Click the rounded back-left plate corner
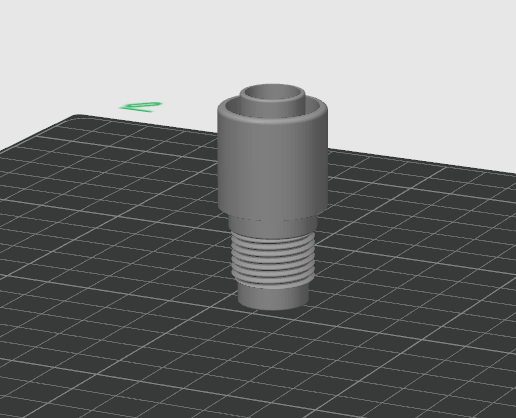 77,117
